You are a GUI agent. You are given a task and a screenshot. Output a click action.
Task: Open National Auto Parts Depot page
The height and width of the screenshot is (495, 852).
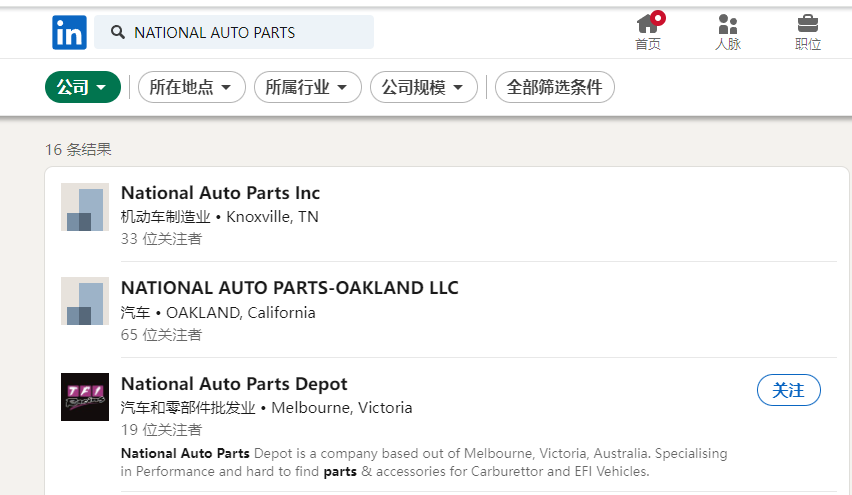pyautogui.click(x=234, y=384)
